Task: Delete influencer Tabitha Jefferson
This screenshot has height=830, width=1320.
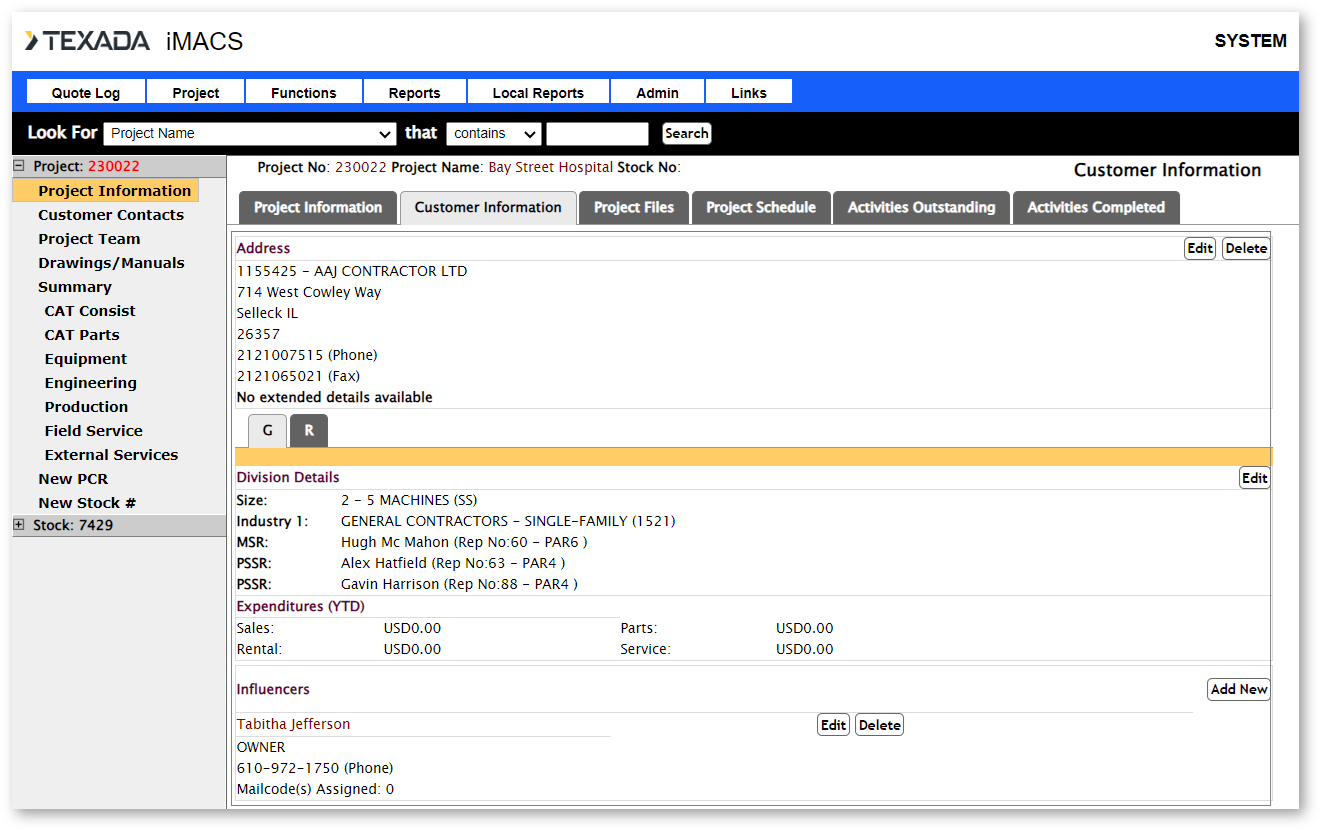Action: coord(879,725)
